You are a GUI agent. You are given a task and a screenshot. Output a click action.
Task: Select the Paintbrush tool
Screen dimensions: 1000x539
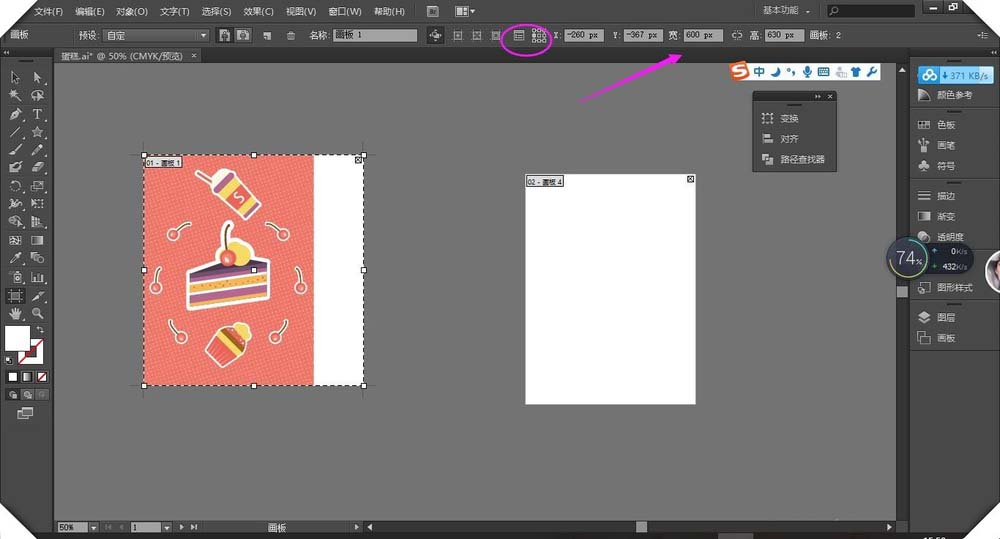click(x=15, y=150)
